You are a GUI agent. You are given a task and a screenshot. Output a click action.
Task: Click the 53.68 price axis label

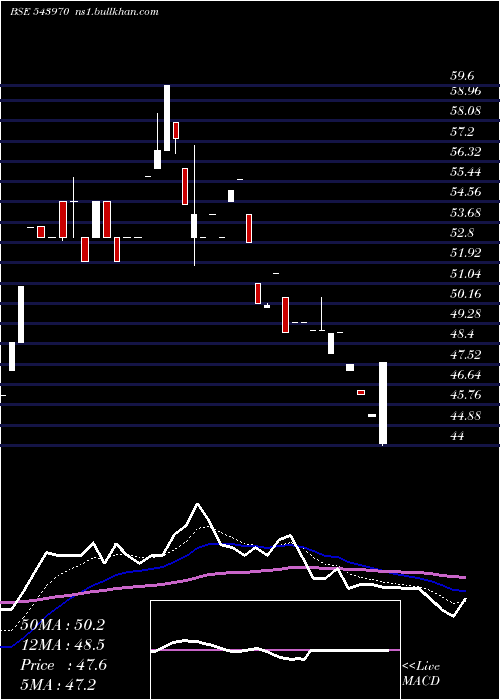[466, 212]
